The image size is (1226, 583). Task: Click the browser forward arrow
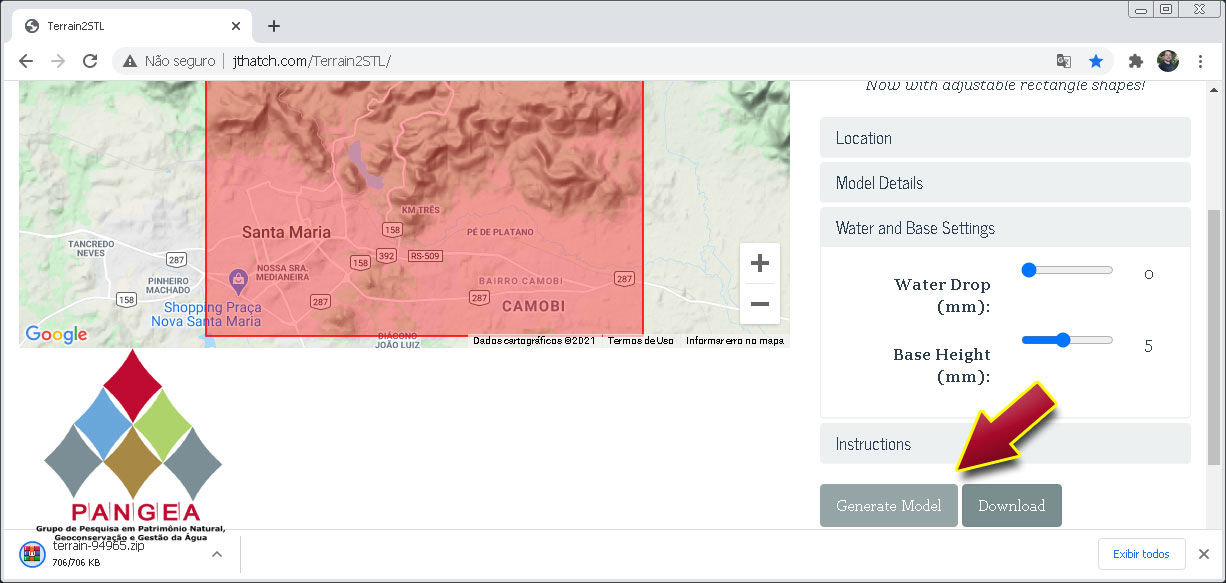tap(58, 61)
